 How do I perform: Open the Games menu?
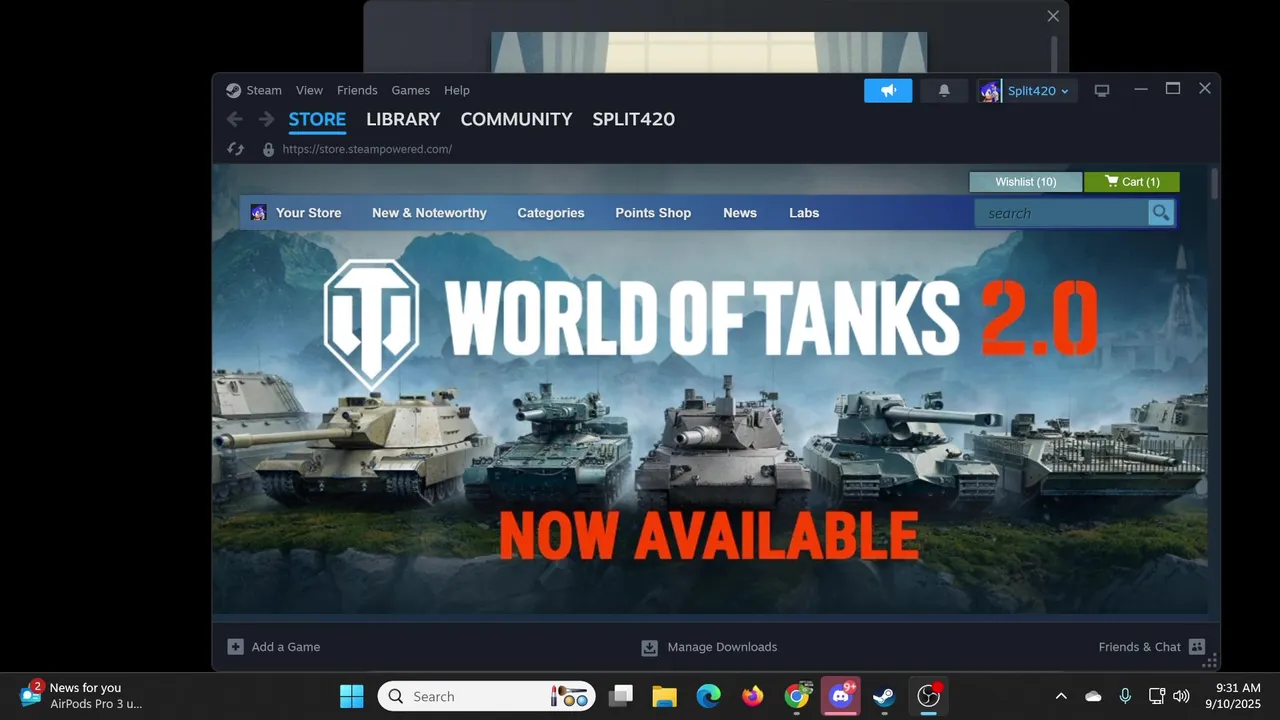point(410,90)
